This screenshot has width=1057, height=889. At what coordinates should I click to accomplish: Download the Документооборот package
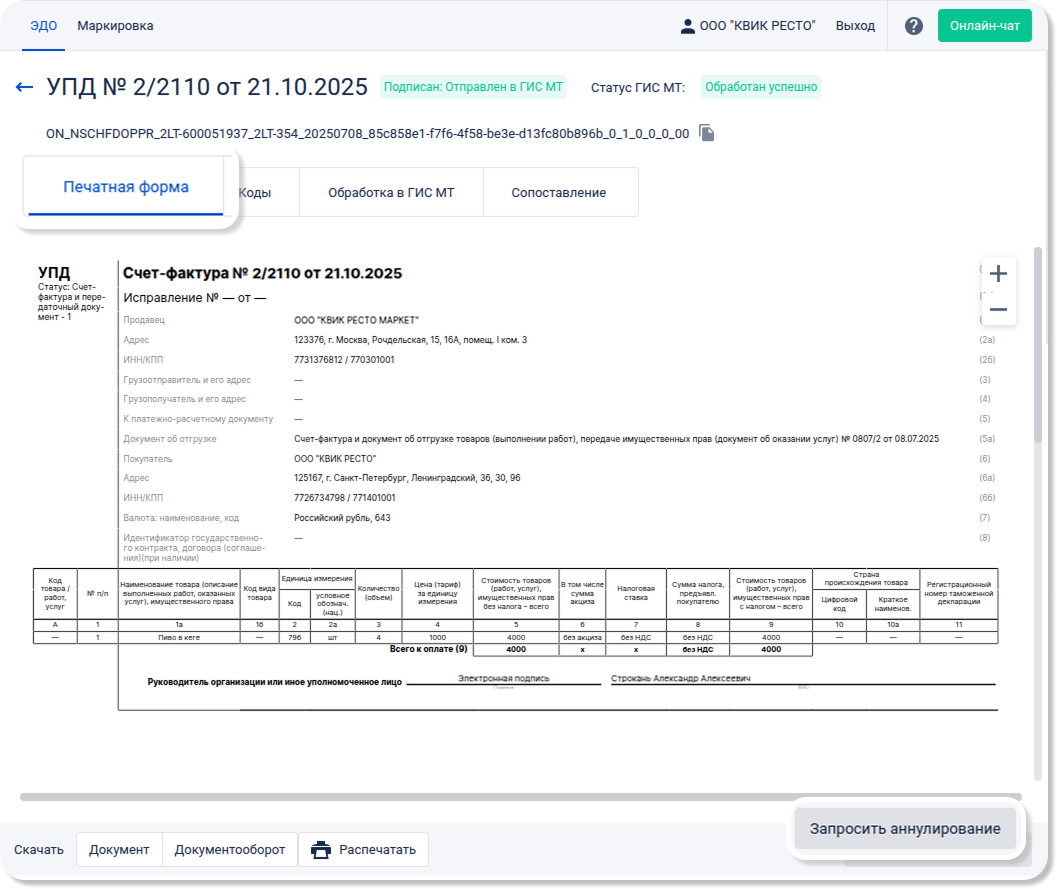230,850
